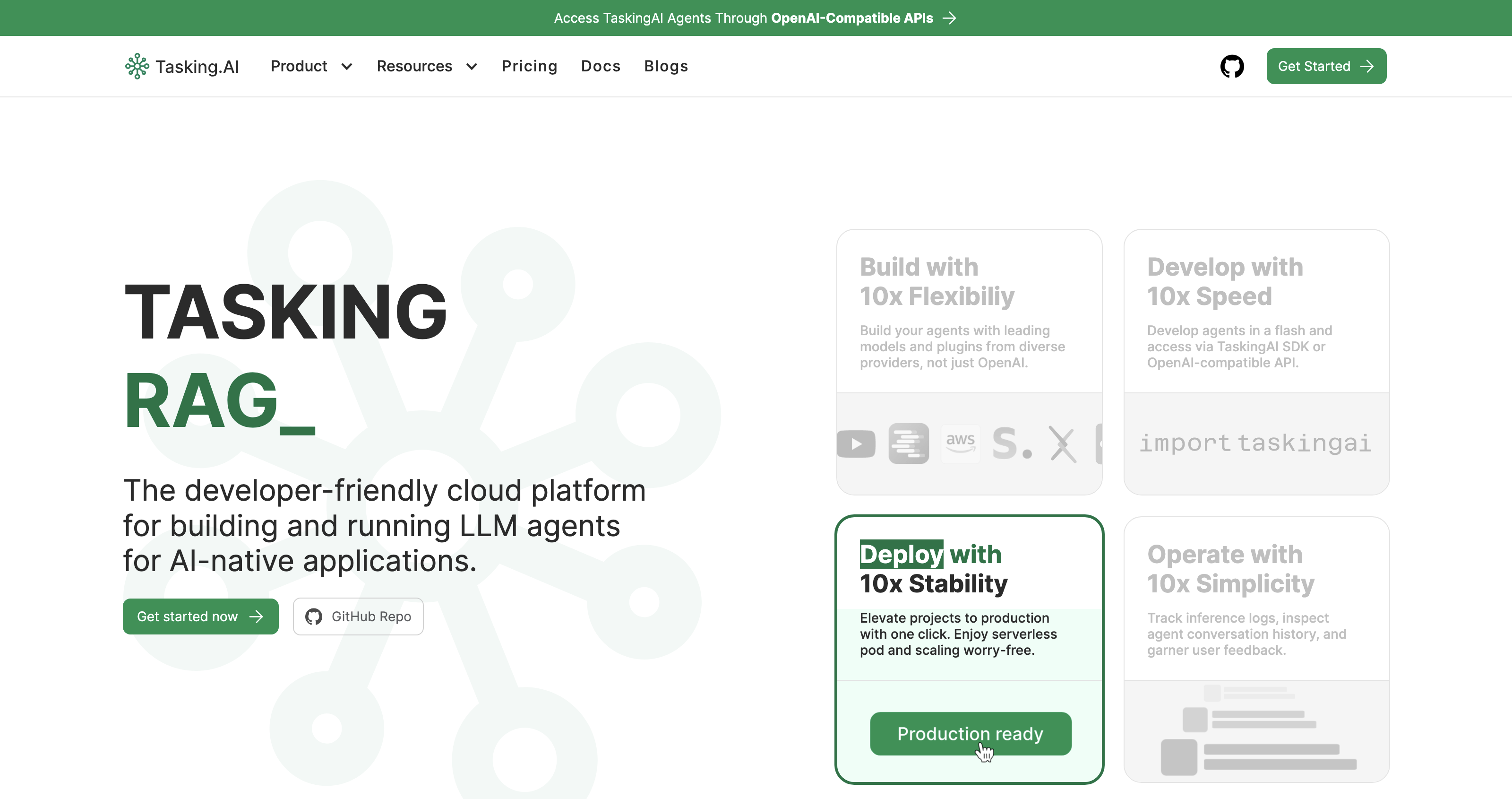
Task: Expand the Resources dropdown chevron
Action: pos(472,66)
